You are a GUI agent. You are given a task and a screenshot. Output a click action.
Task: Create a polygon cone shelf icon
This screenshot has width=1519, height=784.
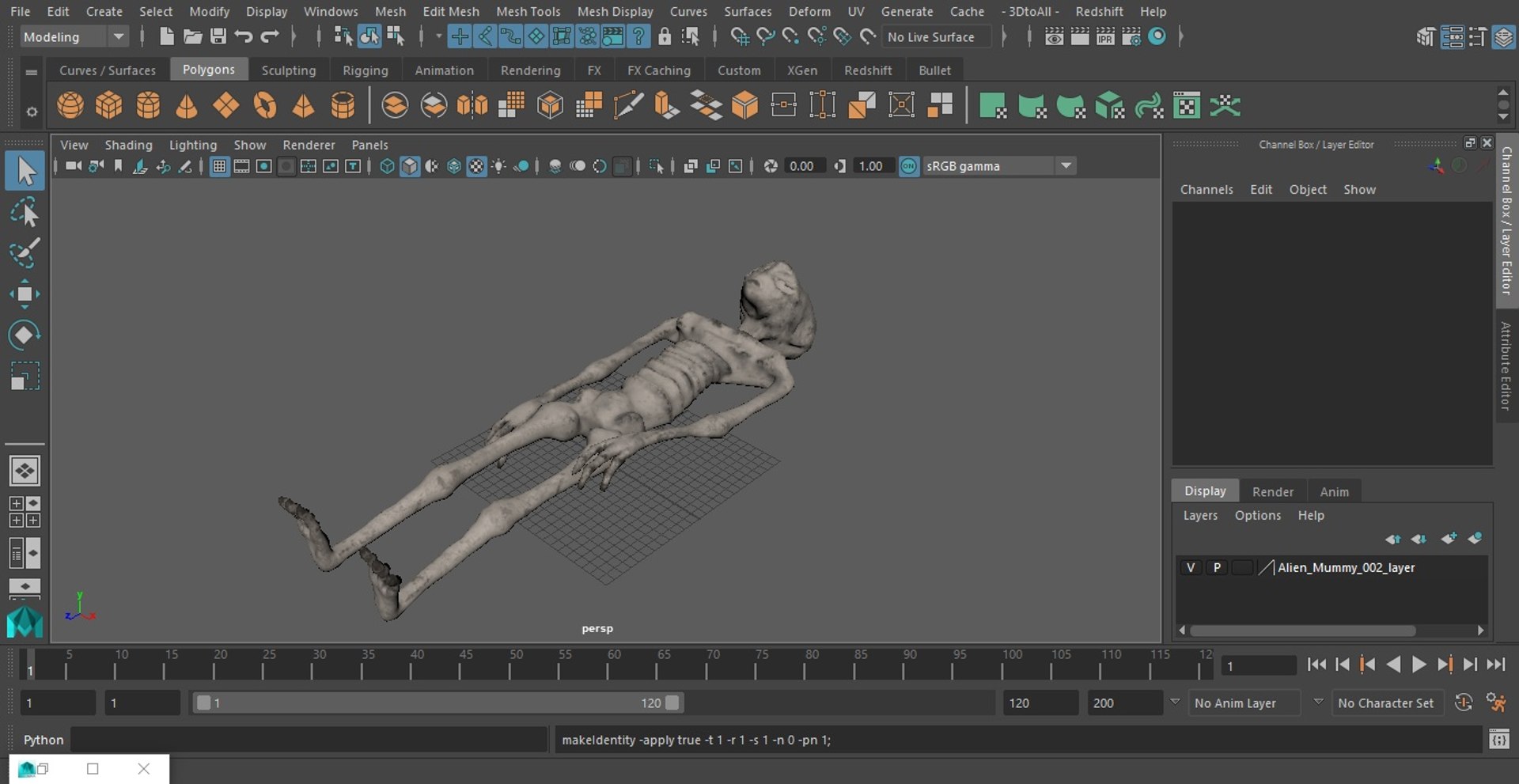click(x=187, y=105)
